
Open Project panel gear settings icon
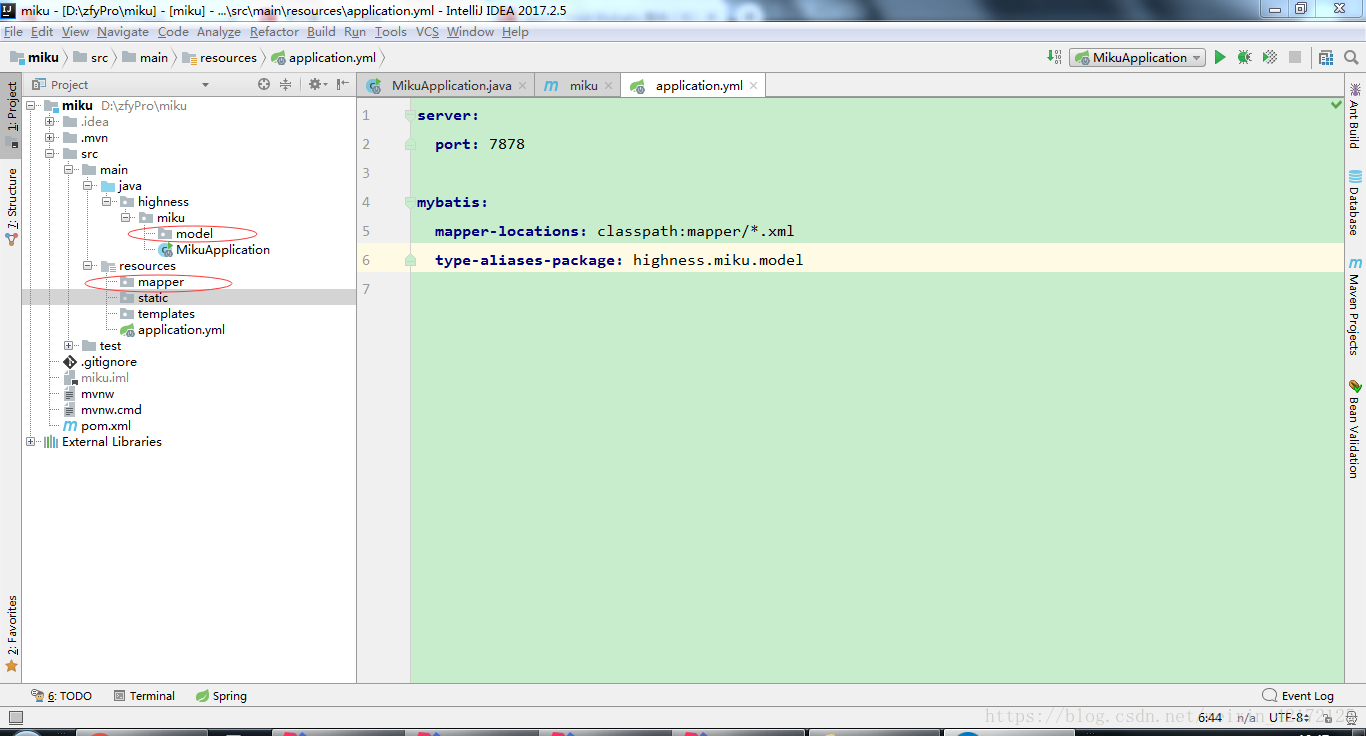point(316,85)
